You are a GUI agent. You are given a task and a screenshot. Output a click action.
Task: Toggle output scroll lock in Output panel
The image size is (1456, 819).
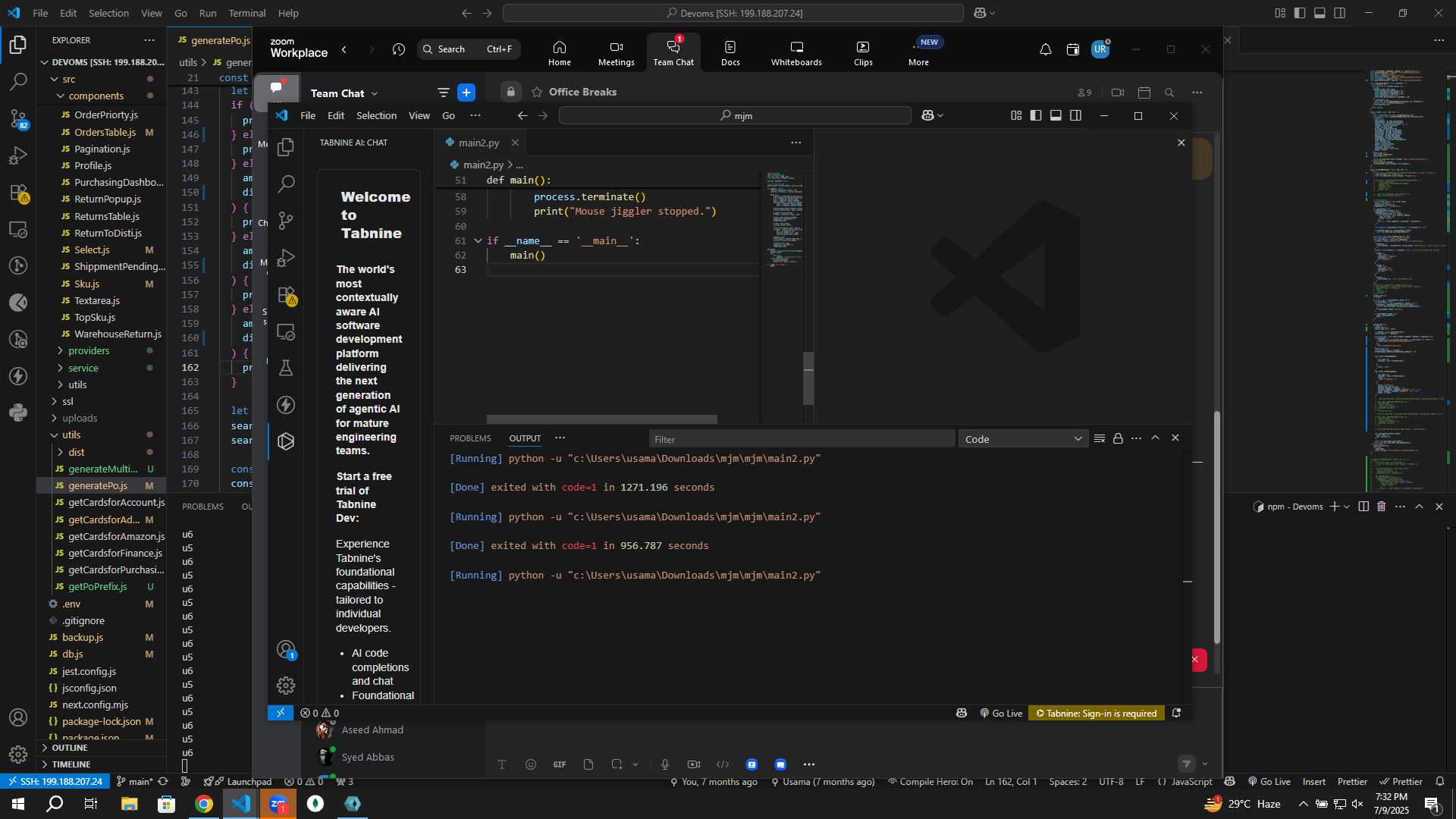coord(1118,438)
